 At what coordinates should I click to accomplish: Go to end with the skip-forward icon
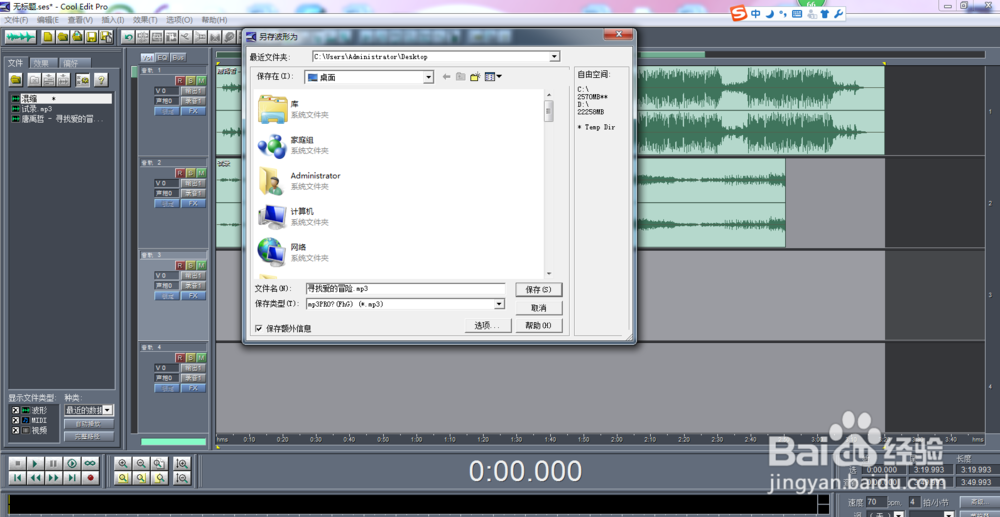[x=72, y=477]
